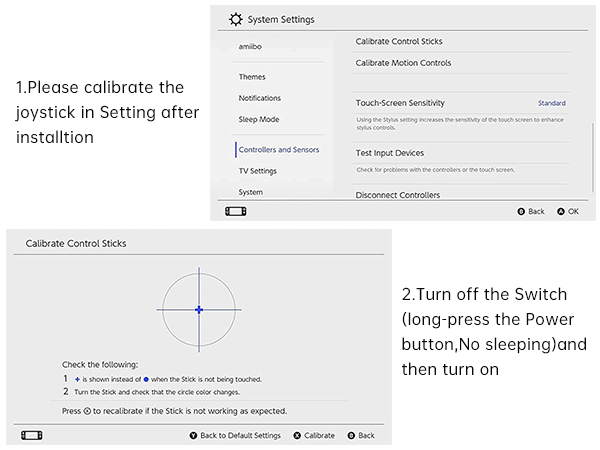Click 'Turn the Stick and check' instruction
This screenshot has height=450, width=600.
[x=157, y=392]
